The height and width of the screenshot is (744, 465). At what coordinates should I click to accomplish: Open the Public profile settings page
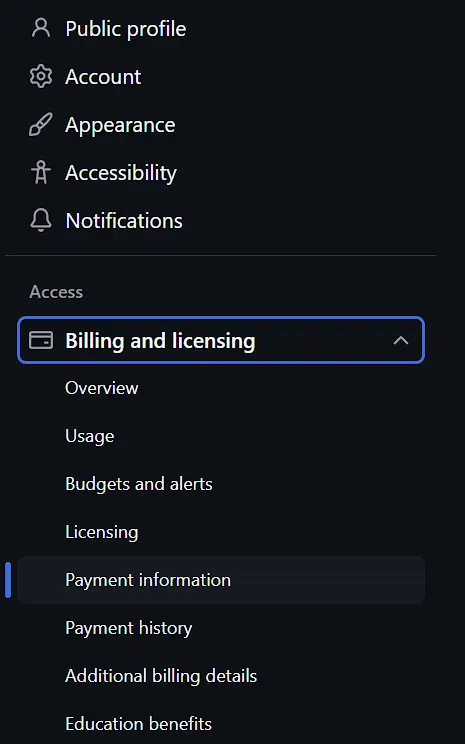[x=126, y=28]
